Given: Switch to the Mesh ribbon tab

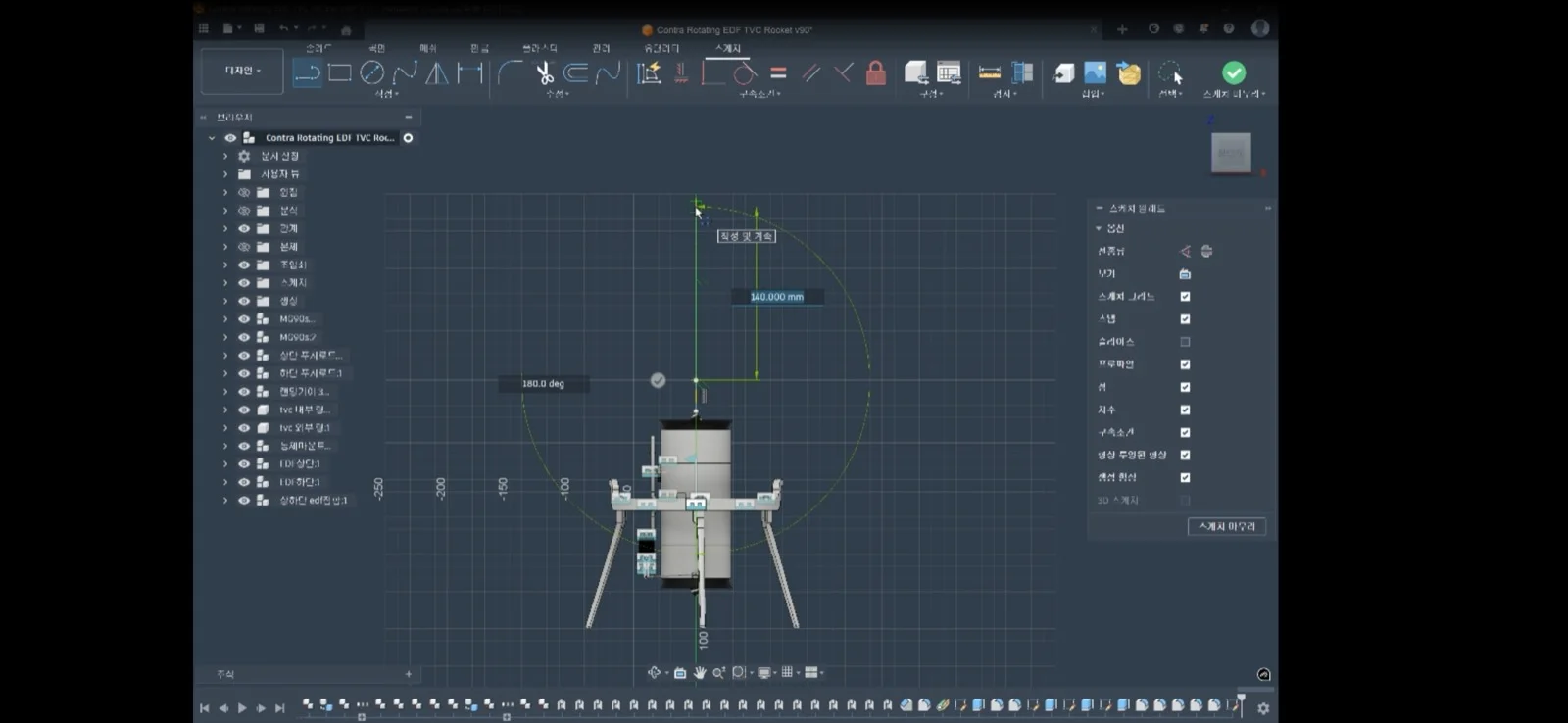Looking at the screenshot, I should (428, 48).
